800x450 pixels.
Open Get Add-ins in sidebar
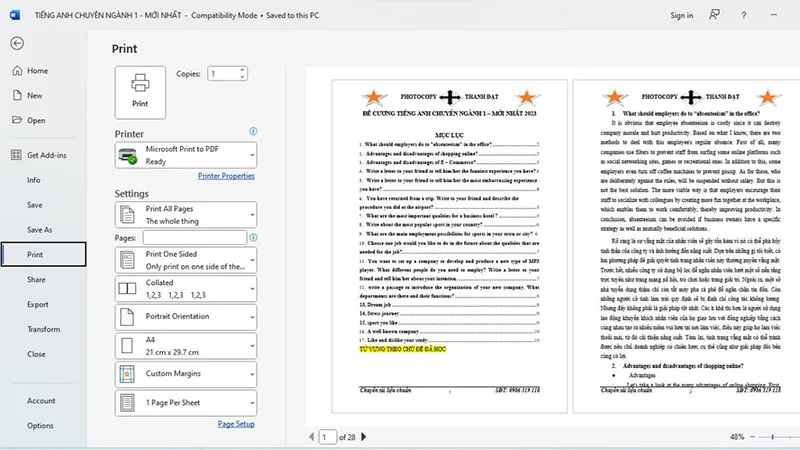(46, 155)
